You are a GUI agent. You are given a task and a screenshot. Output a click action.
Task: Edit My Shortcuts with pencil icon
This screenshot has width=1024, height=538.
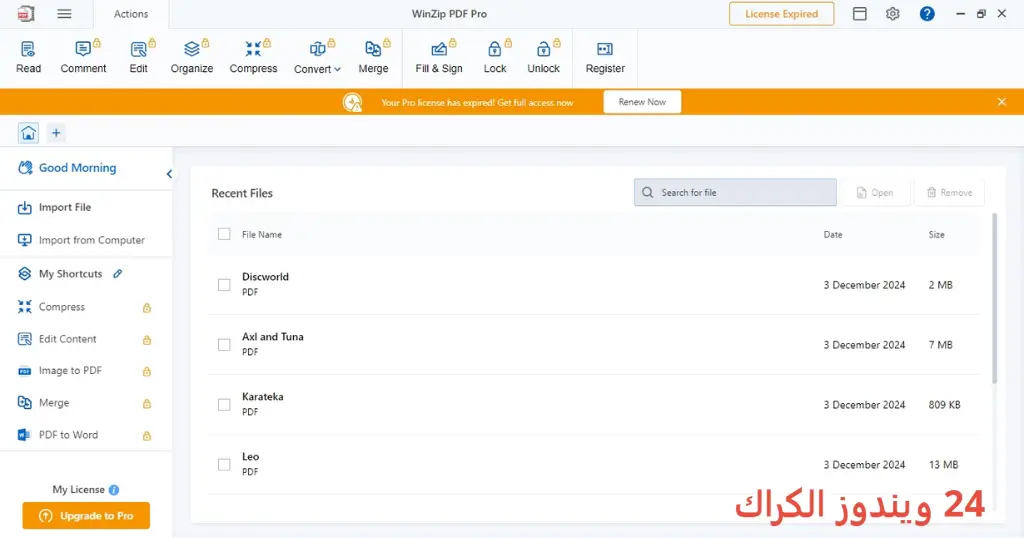pyautogui.click(x=118, y=274)
